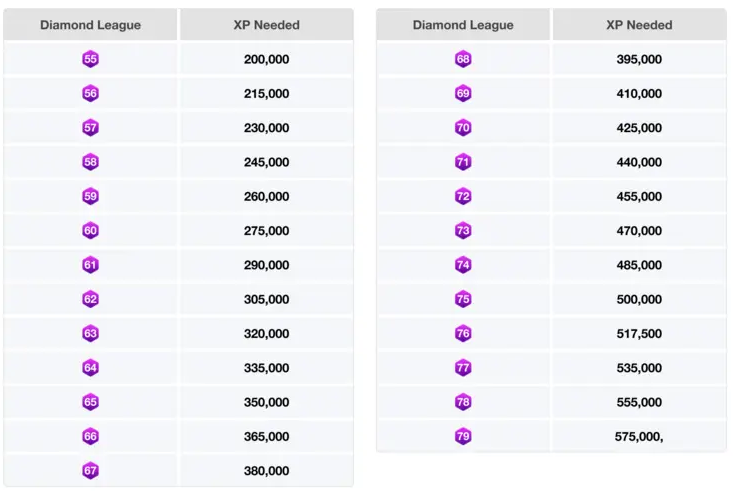This screenshot has width=733, height=491.
Task: Select the level 64 badge icon
Action: click(91, 368)
